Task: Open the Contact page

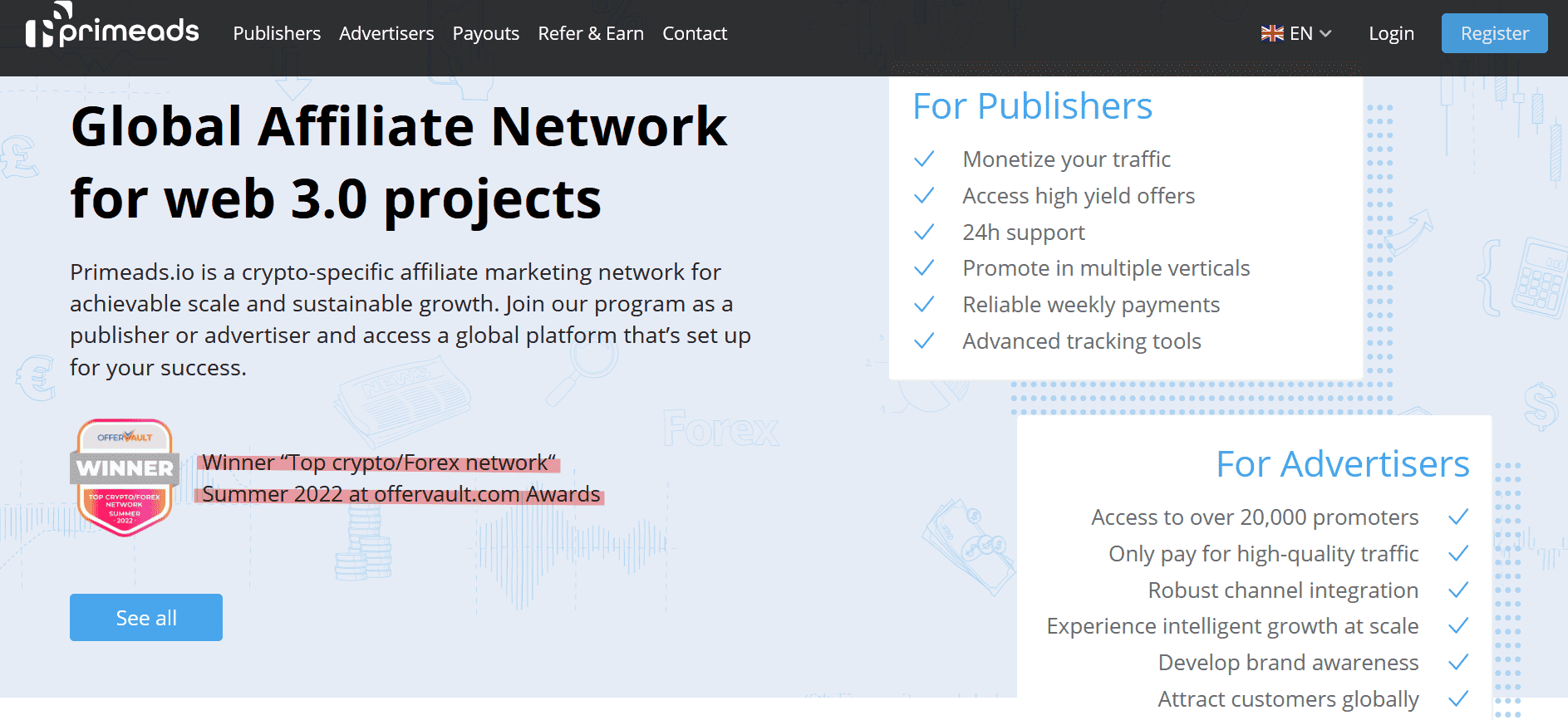Action: tap(695, 33)
